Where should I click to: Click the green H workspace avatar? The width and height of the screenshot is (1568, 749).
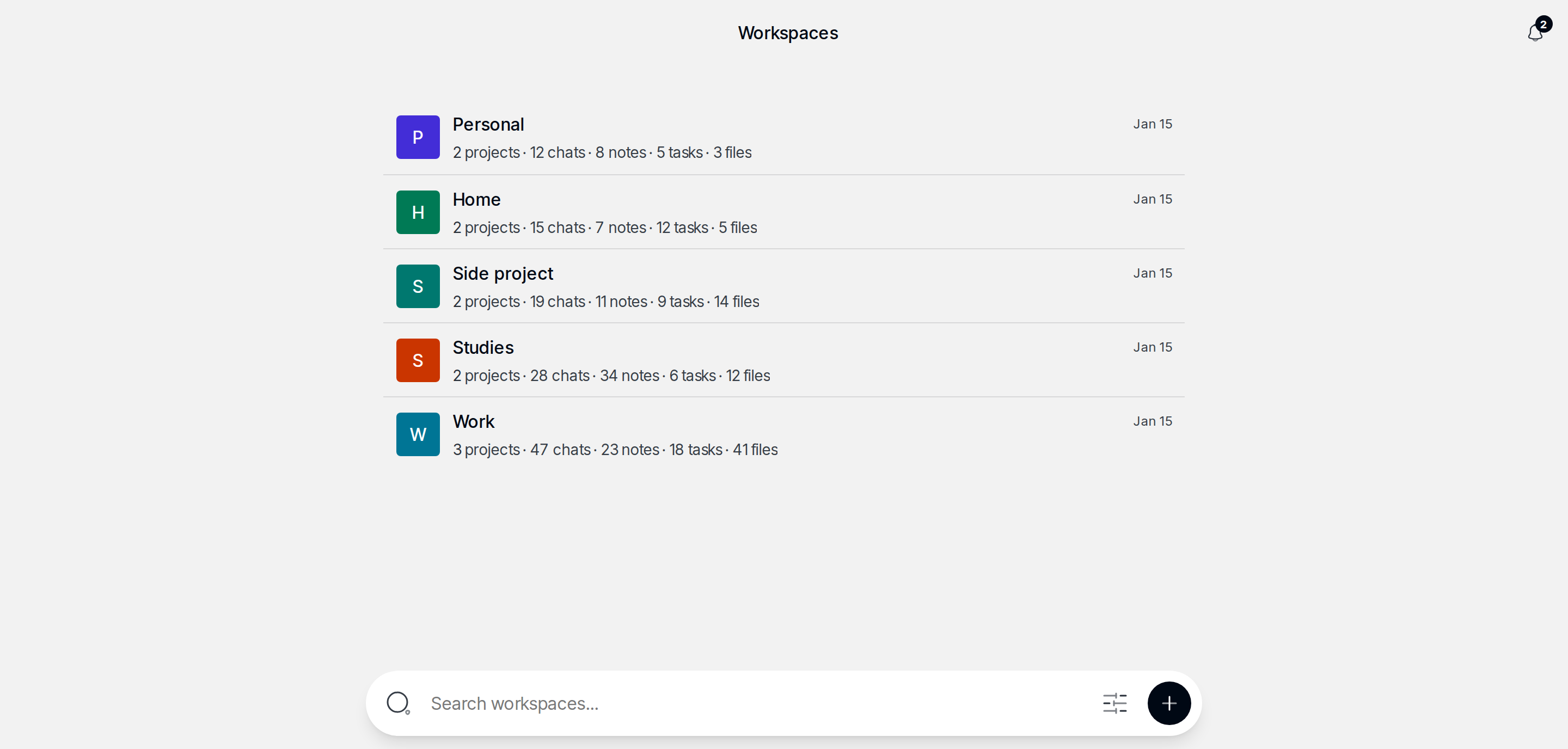point(418,212)
